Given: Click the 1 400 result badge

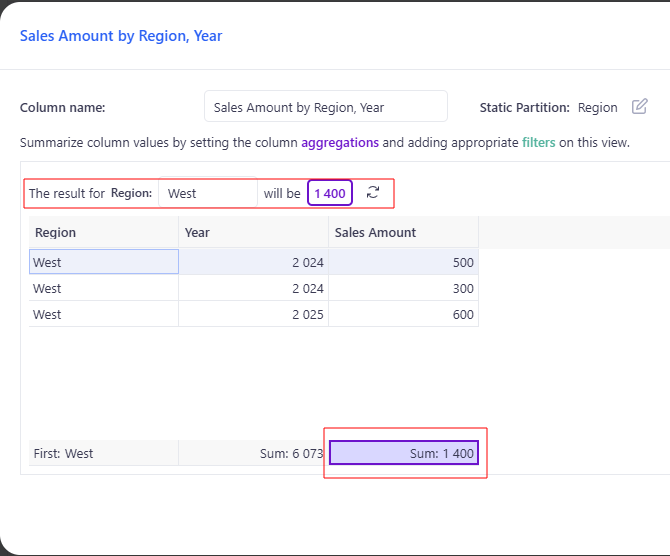Looking at the screenshot, I should pyautogui.click(x=330, y=193).
